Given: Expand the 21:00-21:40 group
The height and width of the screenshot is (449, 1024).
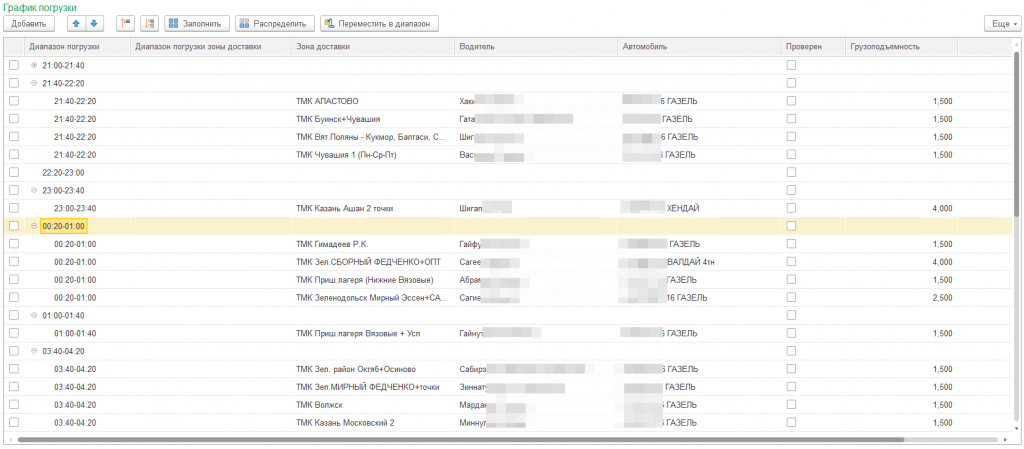Looking at the screenshot, I should pos(34,65).
